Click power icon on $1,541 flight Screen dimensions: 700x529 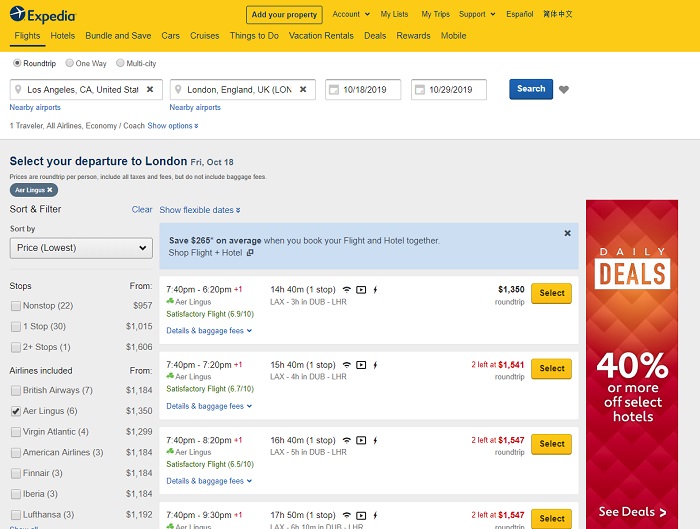375,365
